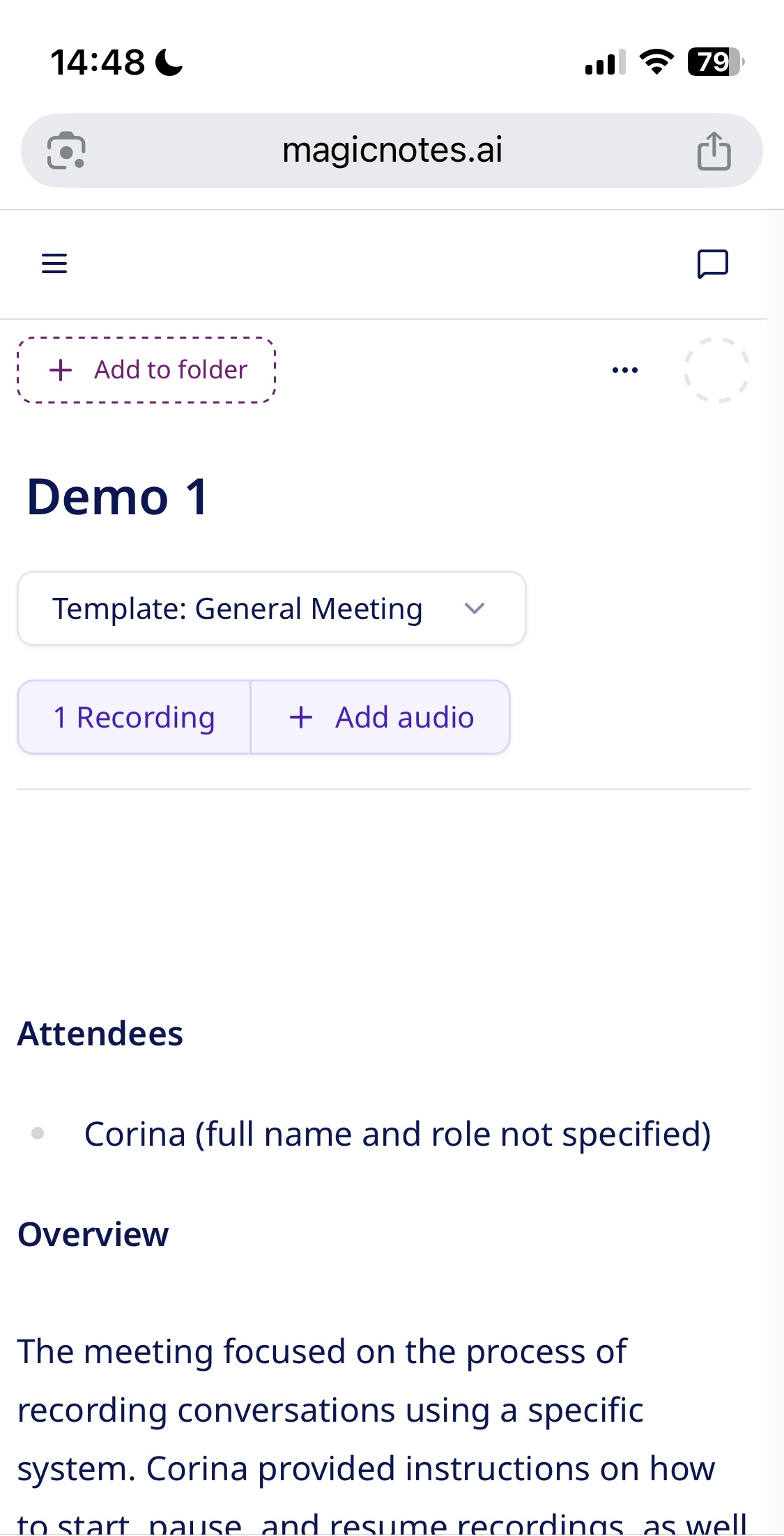
Task: Click the Demo 1 note title
Action: 117,497
